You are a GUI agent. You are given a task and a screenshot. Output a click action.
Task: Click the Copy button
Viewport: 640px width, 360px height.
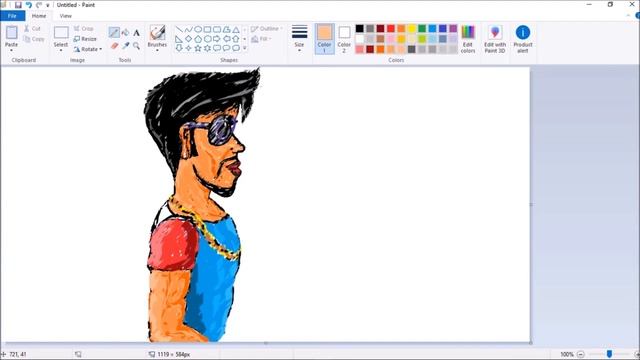tap(34, 39)
